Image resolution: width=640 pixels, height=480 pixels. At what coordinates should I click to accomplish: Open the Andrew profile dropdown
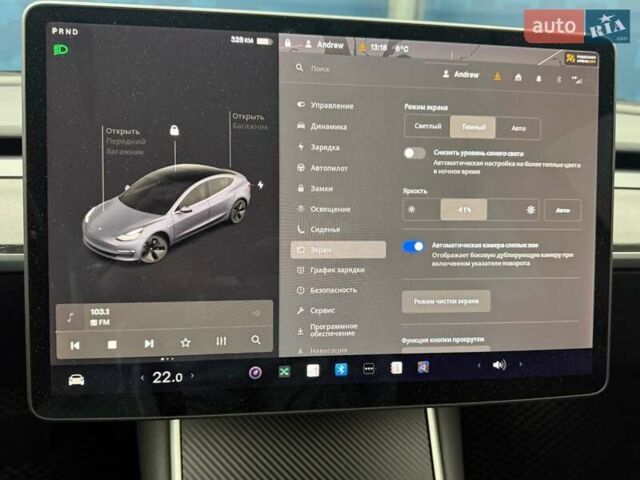point(461,74)
